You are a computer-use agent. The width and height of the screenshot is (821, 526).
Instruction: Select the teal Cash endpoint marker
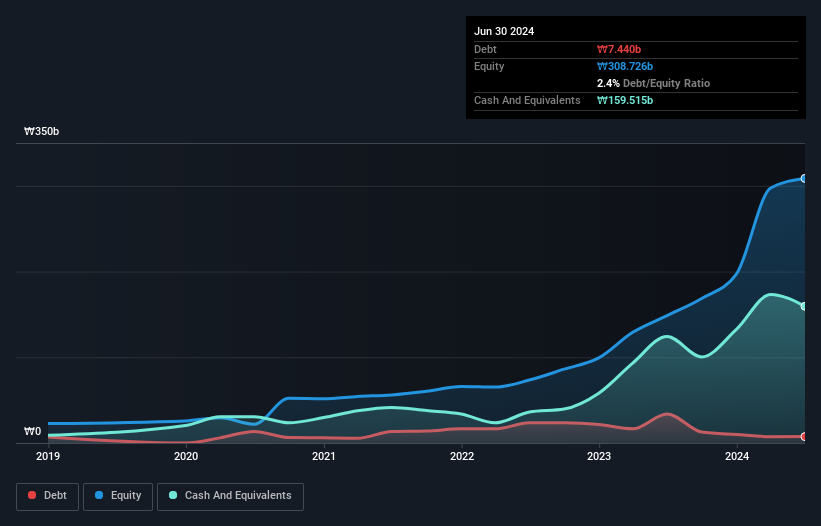coord(804,306)
